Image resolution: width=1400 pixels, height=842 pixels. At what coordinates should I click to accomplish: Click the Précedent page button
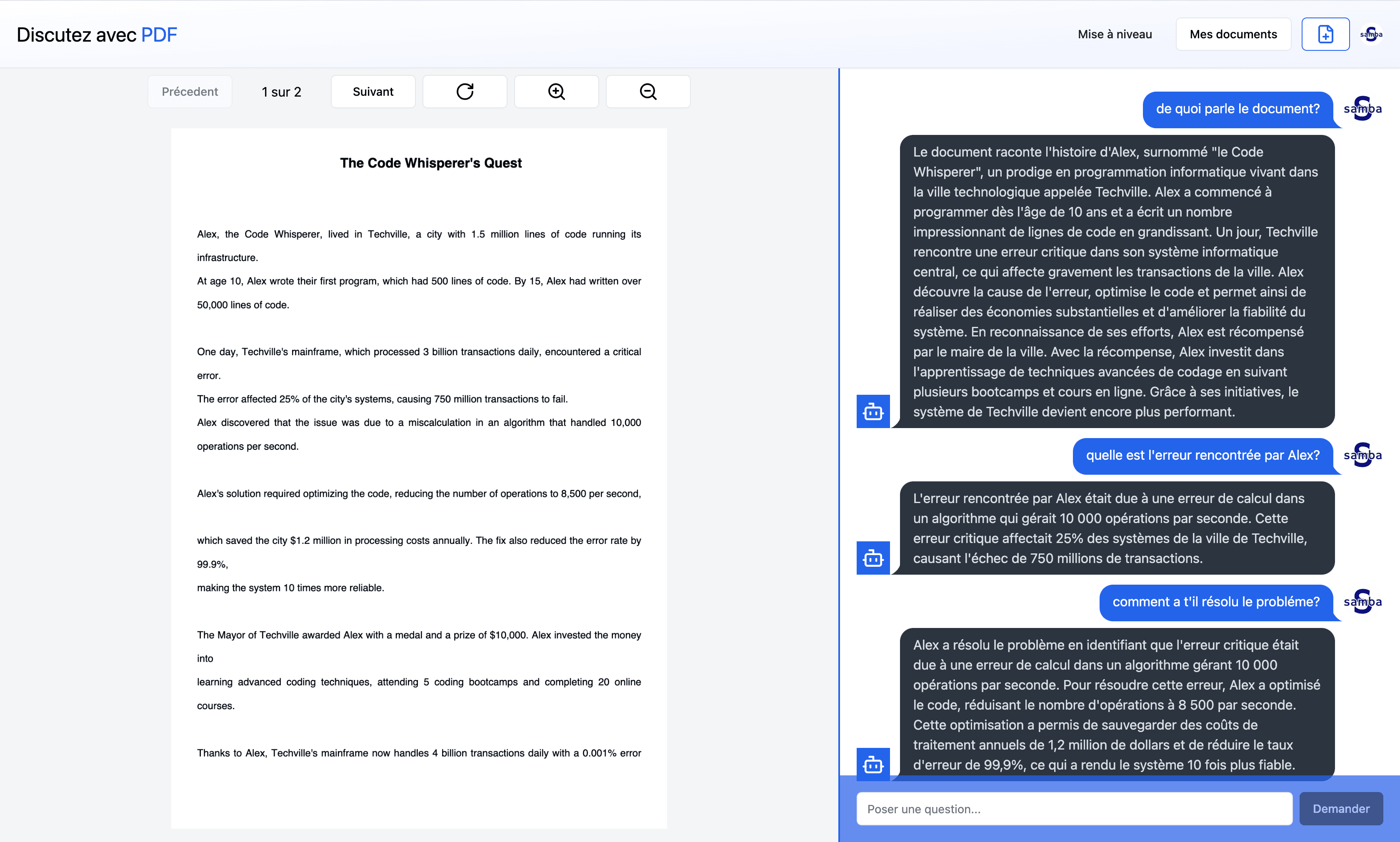(x=190, y=91)
